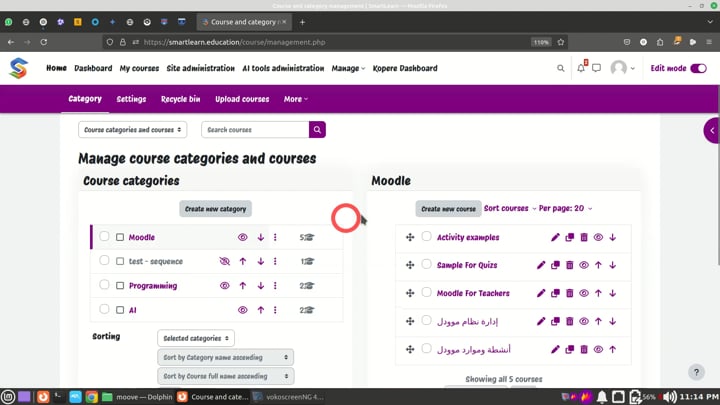Show the hidden test - sequence category
The height and width of the screenshot is (405, 720).
[225, 261]
